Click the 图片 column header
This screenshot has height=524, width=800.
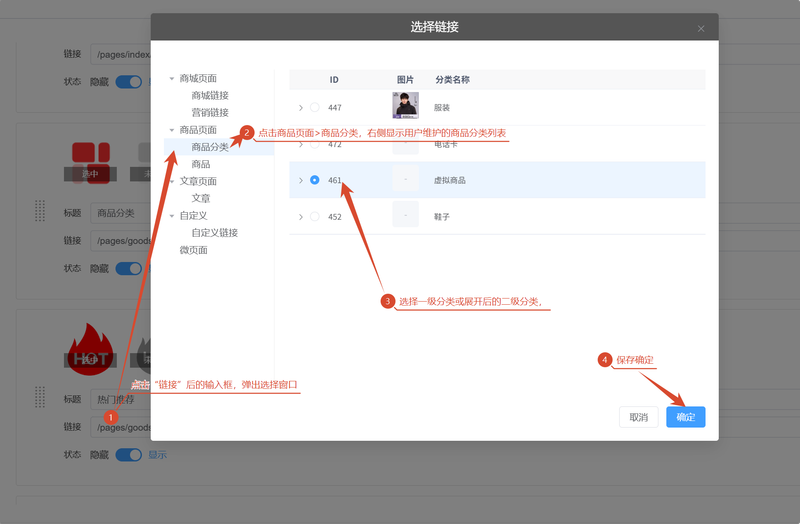click(405, 80)
